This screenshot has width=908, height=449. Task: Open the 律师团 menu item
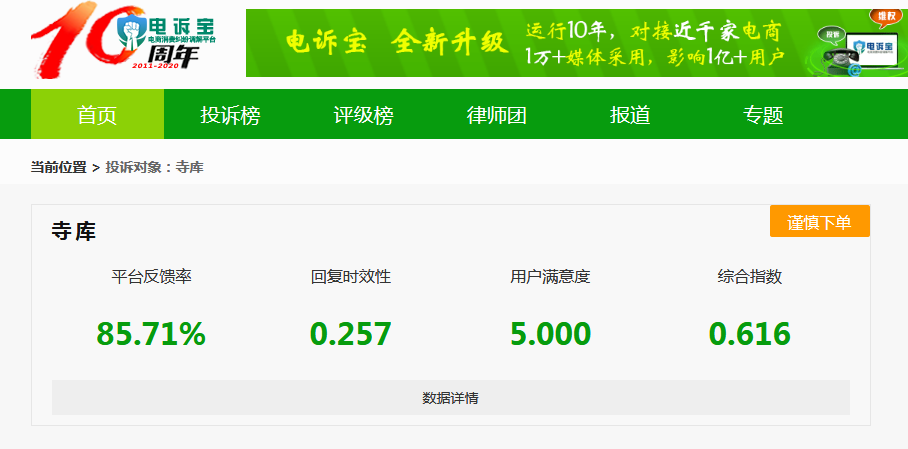click(497, 115)
